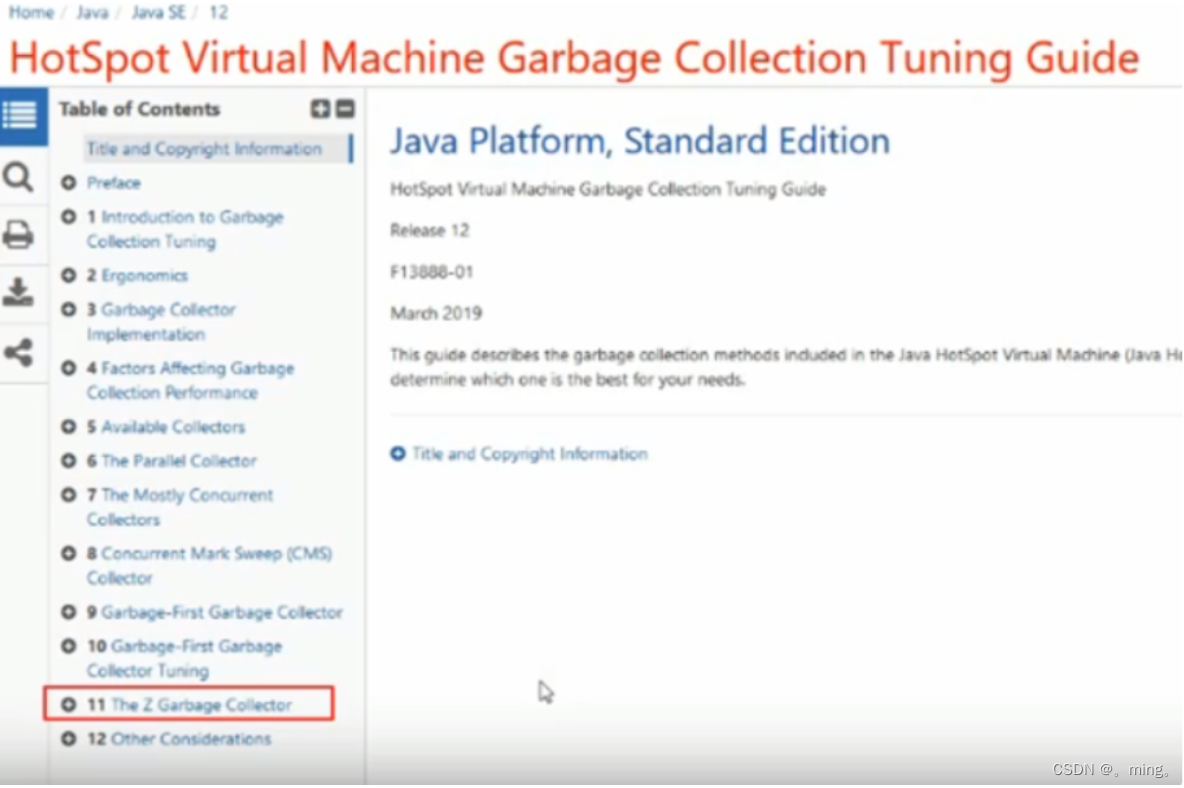This screenshot has height=788, width=1184.
Task: Open Introduction to Garbage Collection Tuning link
Action: pos(185,229)
